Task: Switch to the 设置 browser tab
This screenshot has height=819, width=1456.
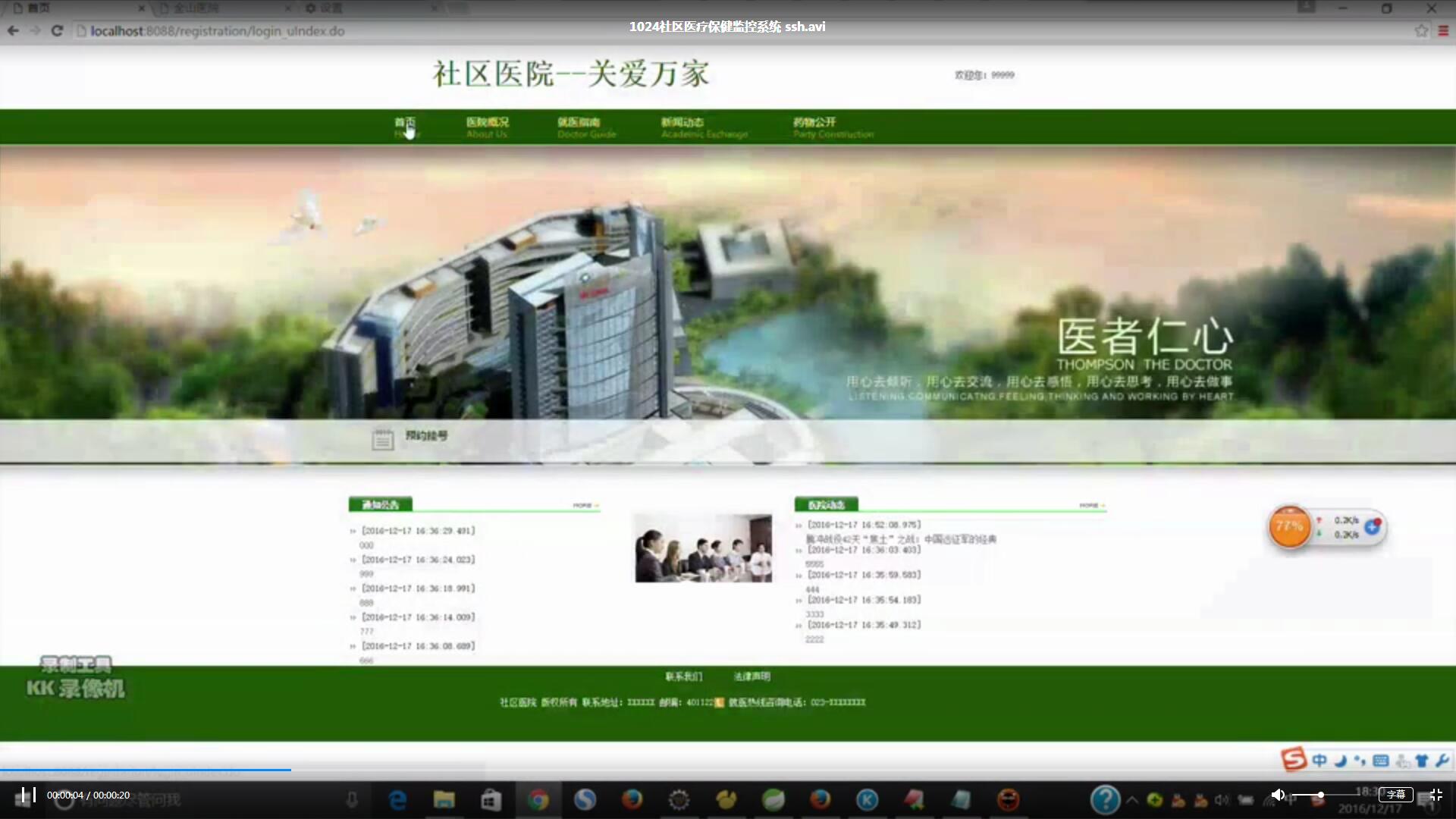Action: (370, 8)
